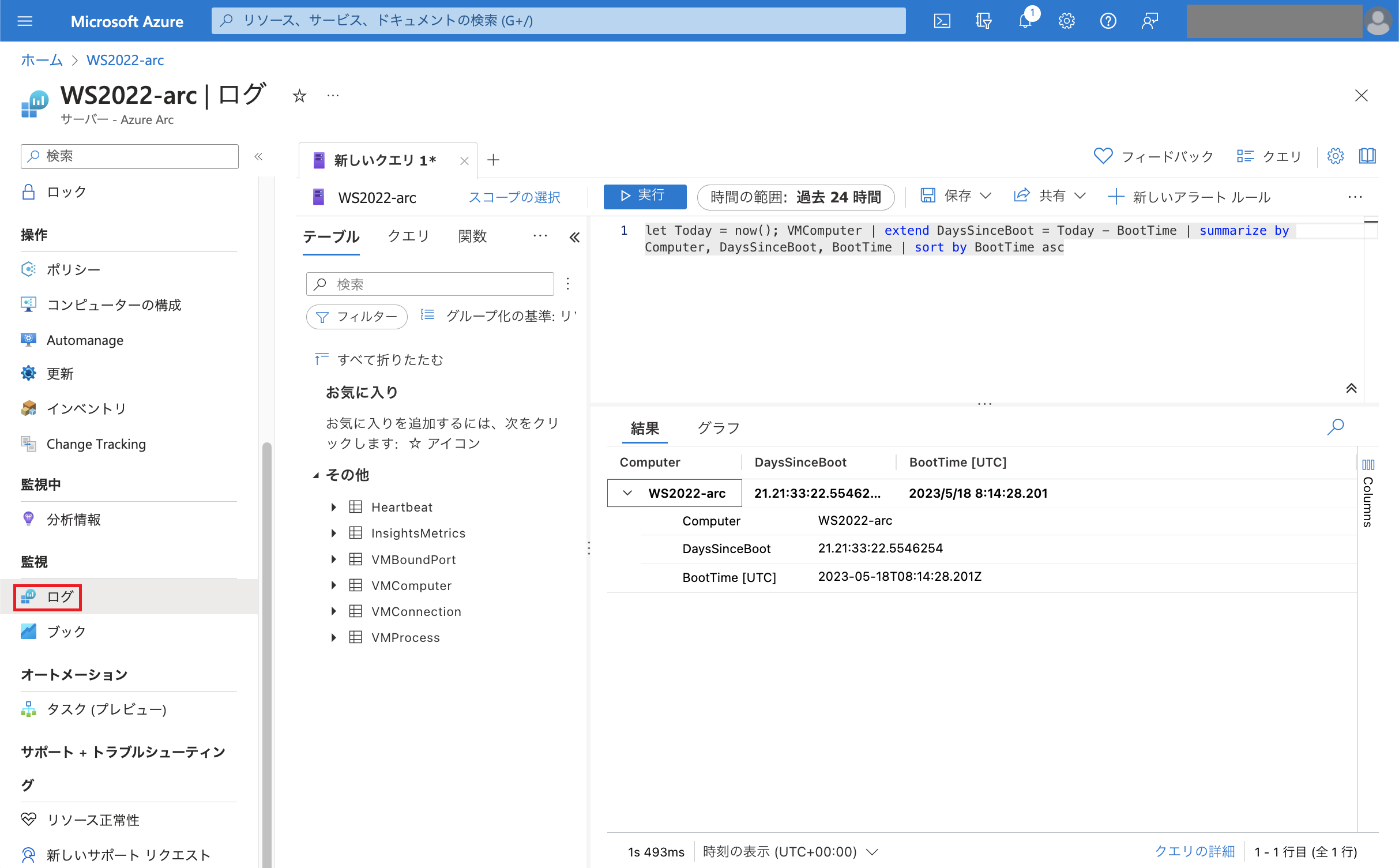The height and width of the screenshot is (868, 1399).
Task: Expand the VMConnection table
Action: tap(333, 611)
